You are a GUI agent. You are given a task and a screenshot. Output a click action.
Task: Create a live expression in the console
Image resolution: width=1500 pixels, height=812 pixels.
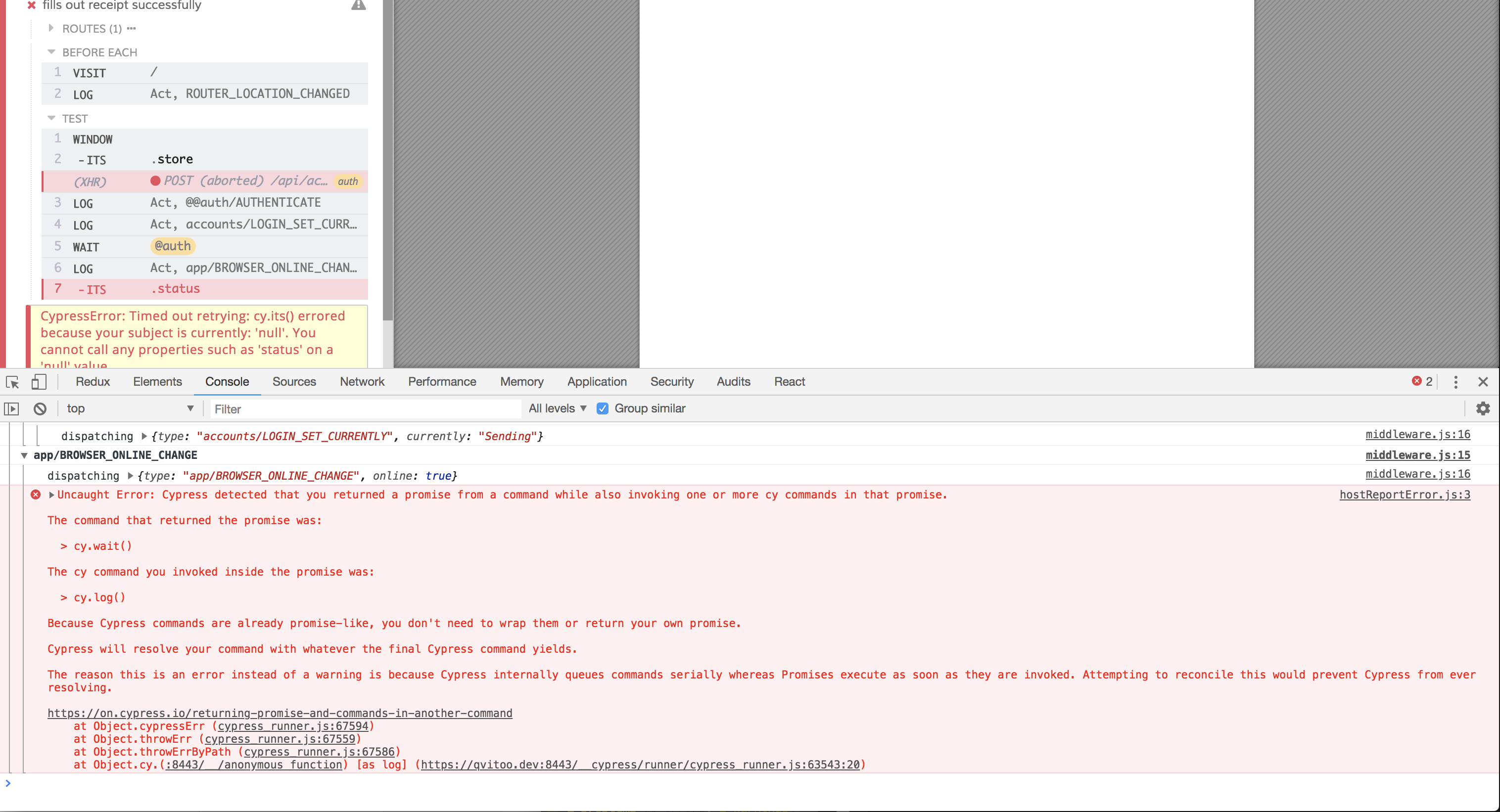pyautogui.click(x=11, y=408)
